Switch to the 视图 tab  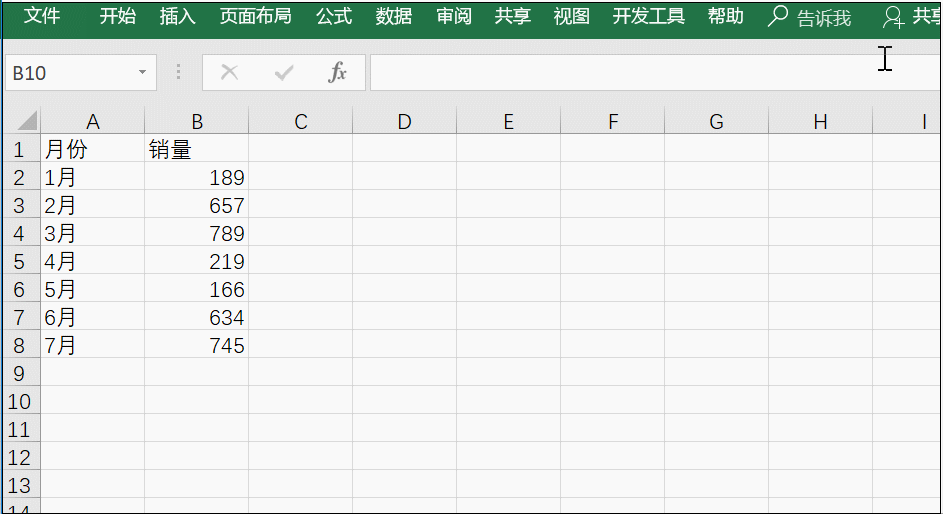571,16
